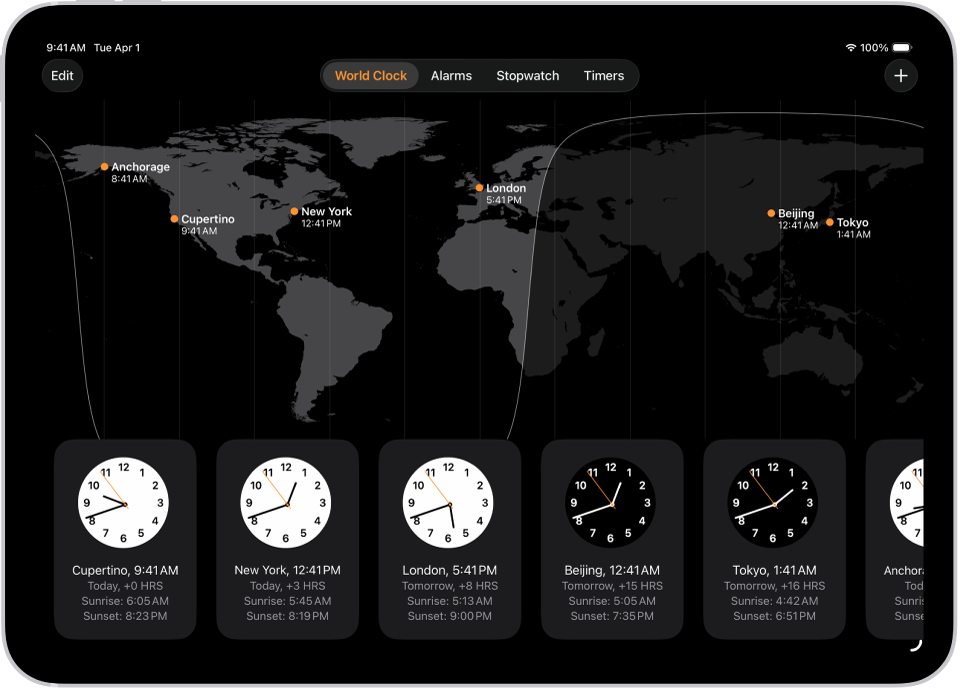The width and height of the screenshot is (960, 690).
Task: Switch to the Alarms tab
Action: [451, 75]
